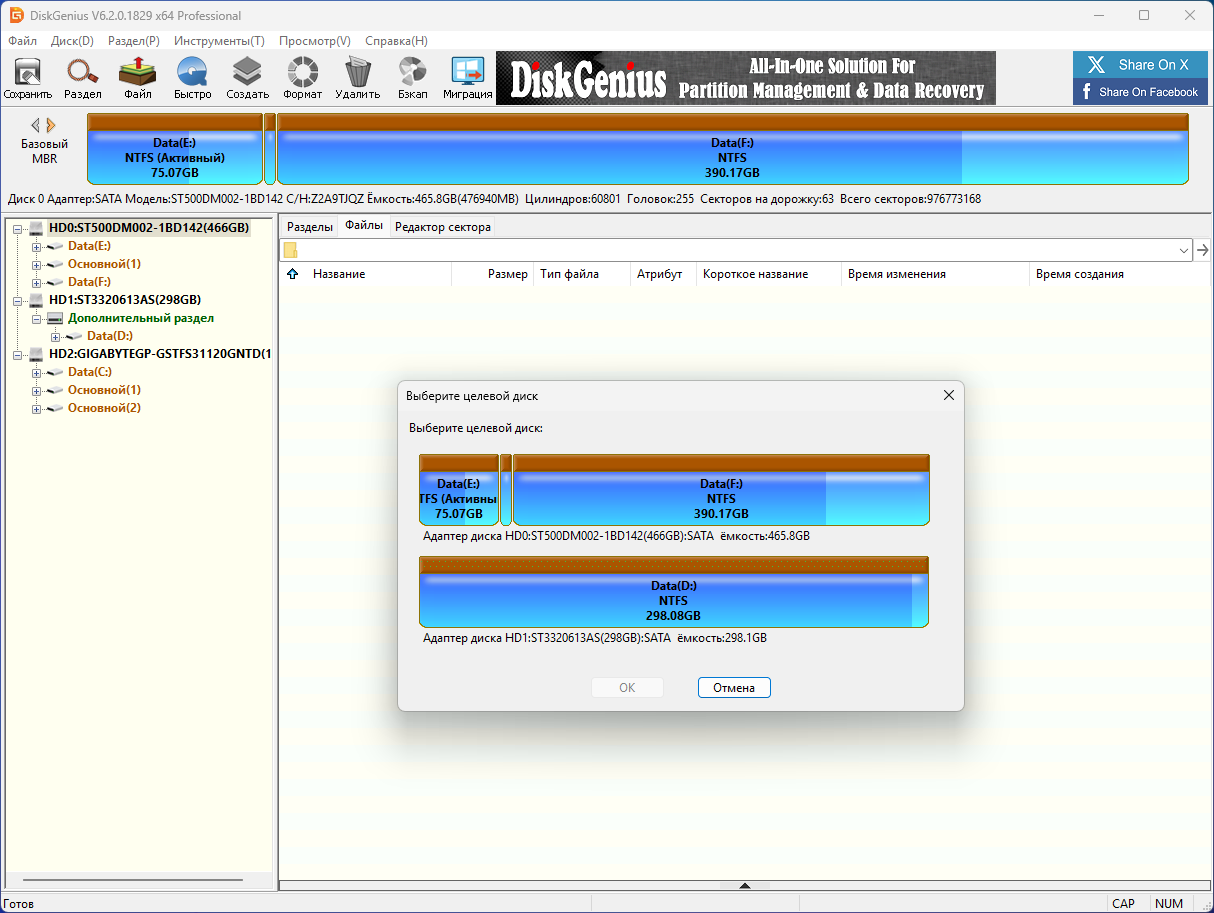
Task: Select Основной(1) under HD2 in tree
Action: click(104, 390)
